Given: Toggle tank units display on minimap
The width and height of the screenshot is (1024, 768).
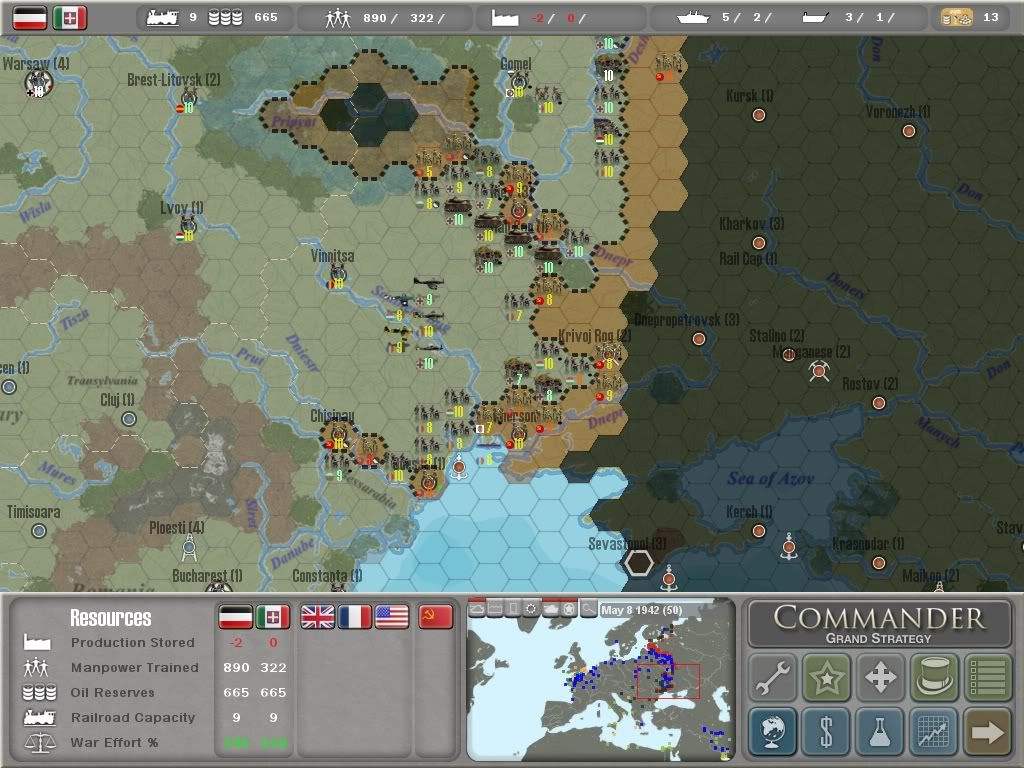Looking at the screenshot, I should pyautogui.click(x=551, y=609).
